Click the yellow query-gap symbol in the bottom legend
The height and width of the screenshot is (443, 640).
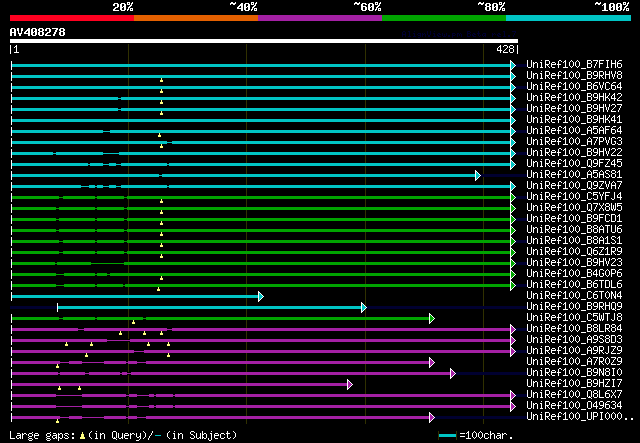82,436
